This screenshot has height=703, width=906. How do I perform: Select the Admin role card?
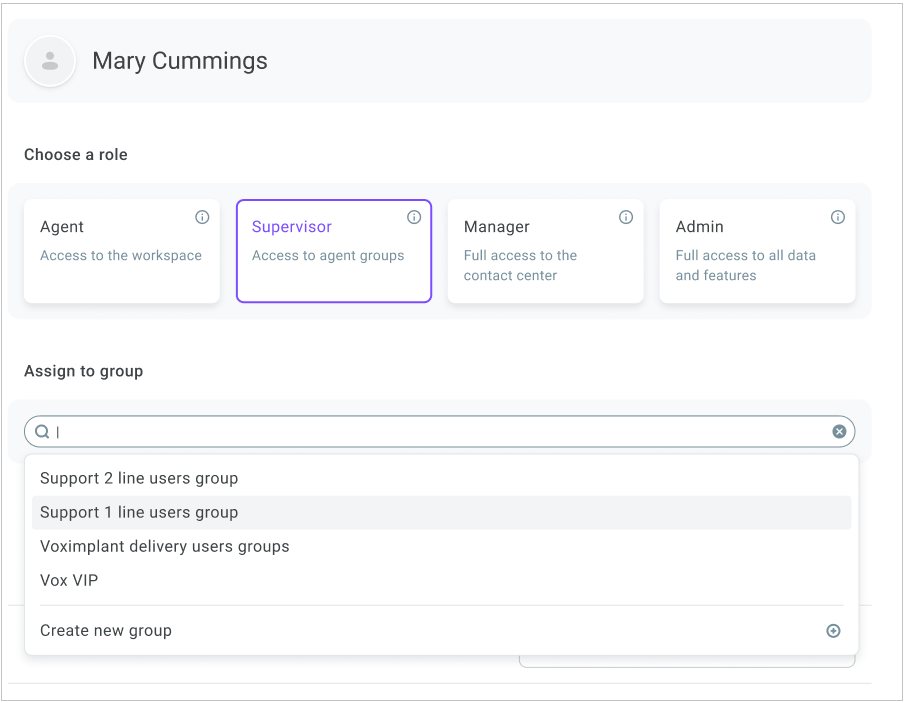click(x=758, y=251)
